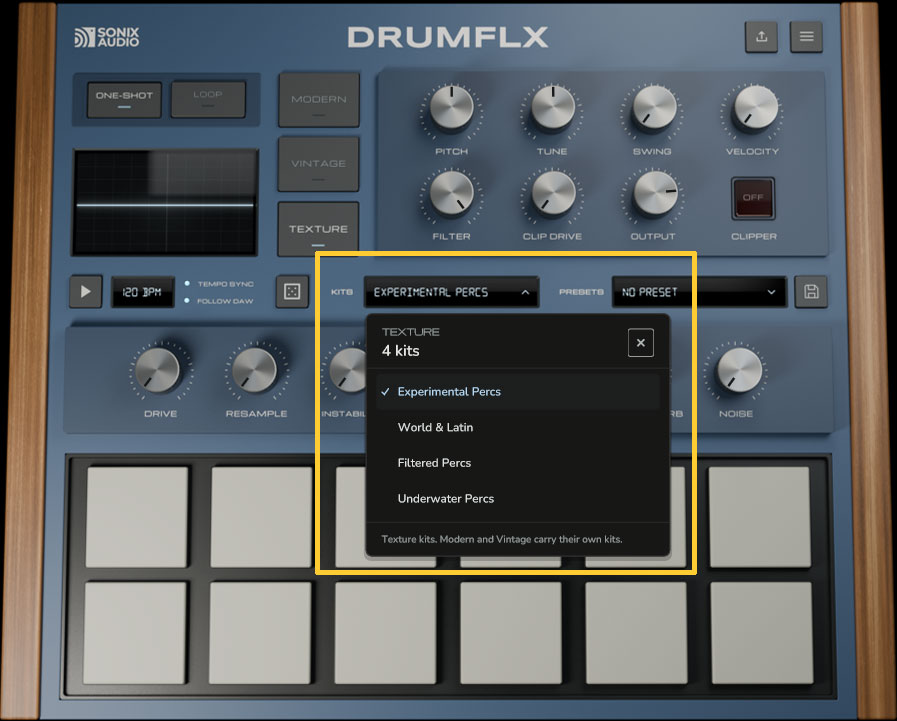Click the waveform display screen
The height and width of the screenshot is (721, 897).
click(x=165, y=203)
